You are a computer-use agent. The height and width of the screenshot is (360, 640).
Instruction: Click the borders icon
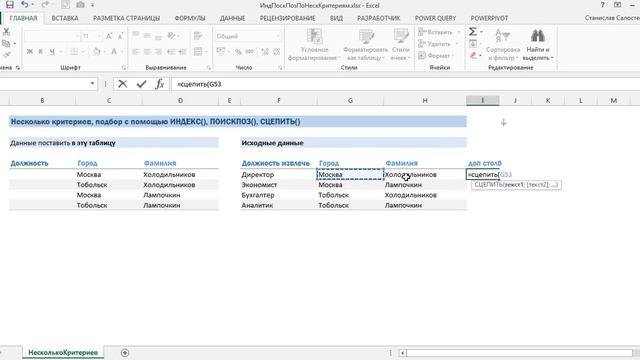(74, 51)
